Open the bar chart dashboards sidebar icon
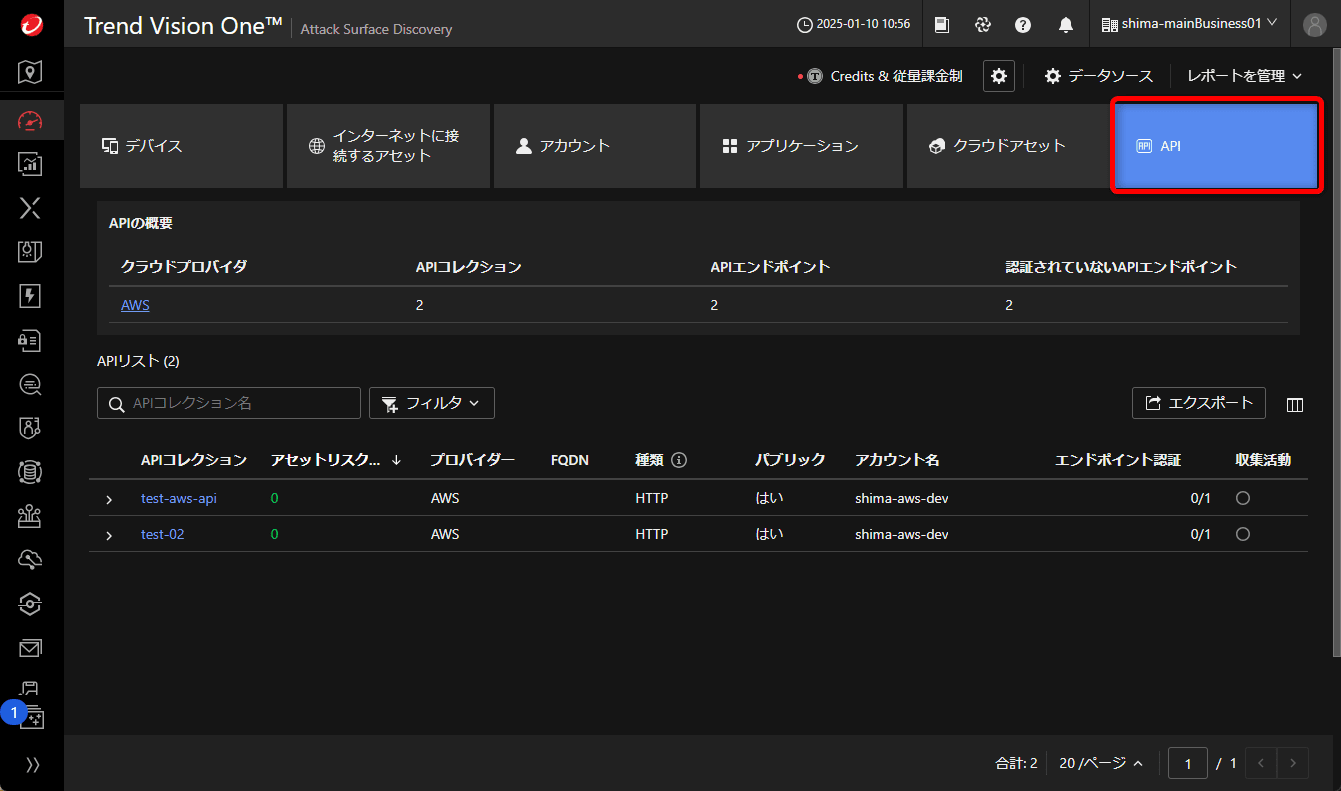 (x=31, y=163)
